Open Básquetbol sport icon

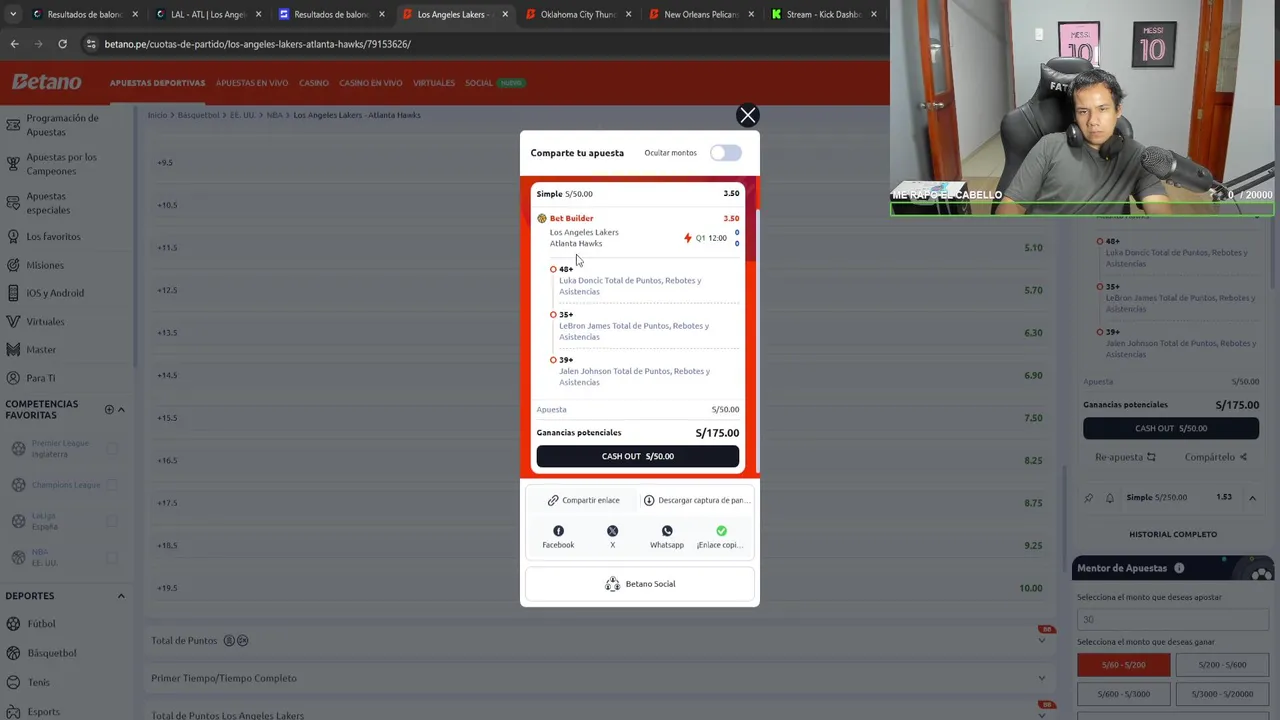tap(13, 653)
